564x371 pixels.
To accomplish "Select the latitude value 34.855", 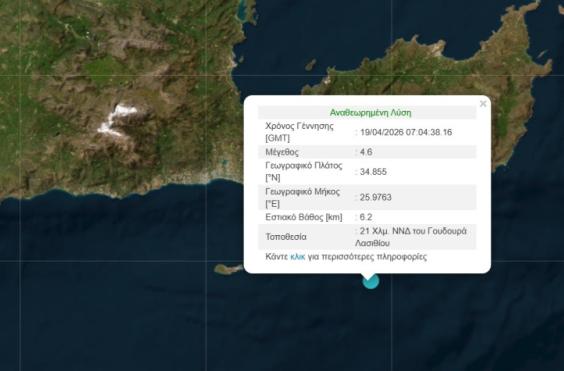I will [x=373, y=172].
